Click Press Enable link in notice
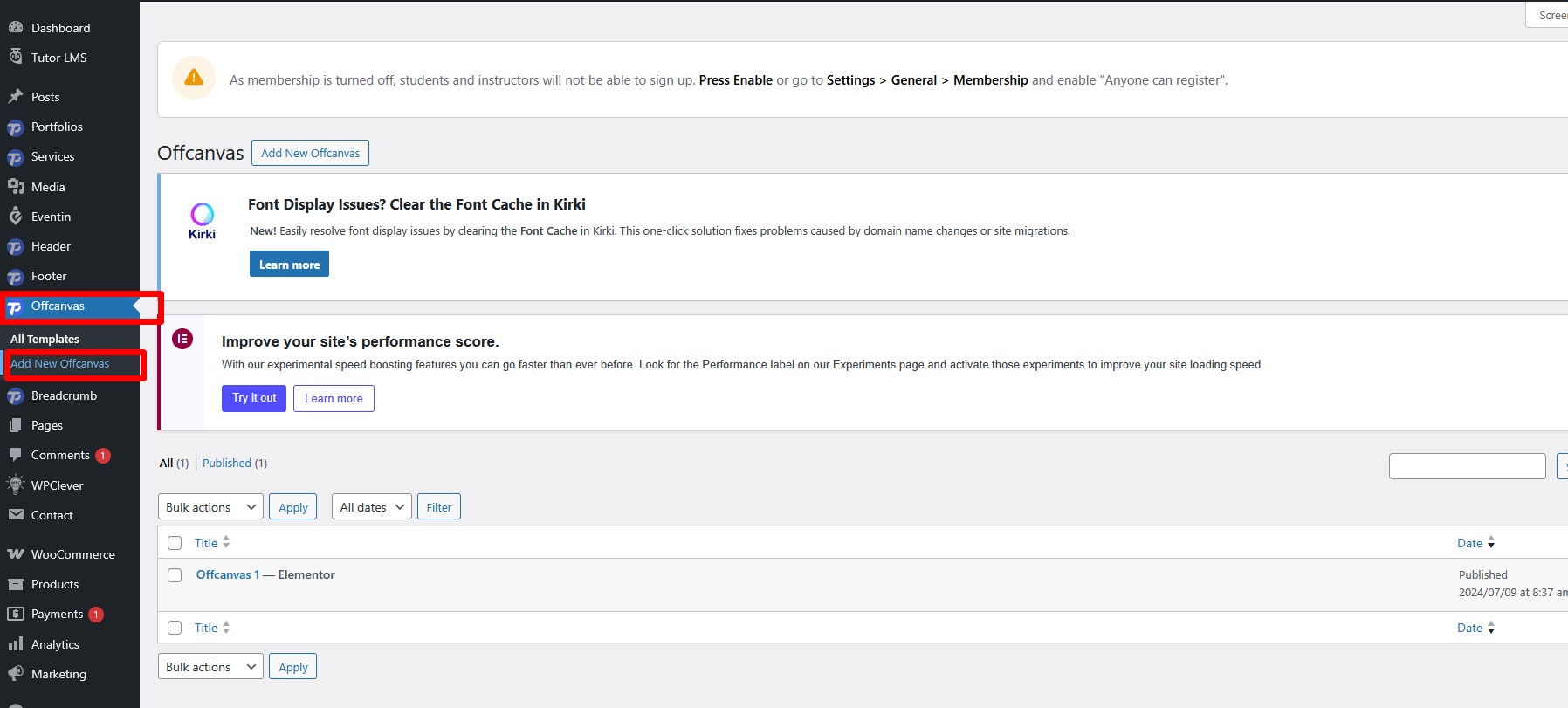1568x708 pixels. [x=735, y=79]
